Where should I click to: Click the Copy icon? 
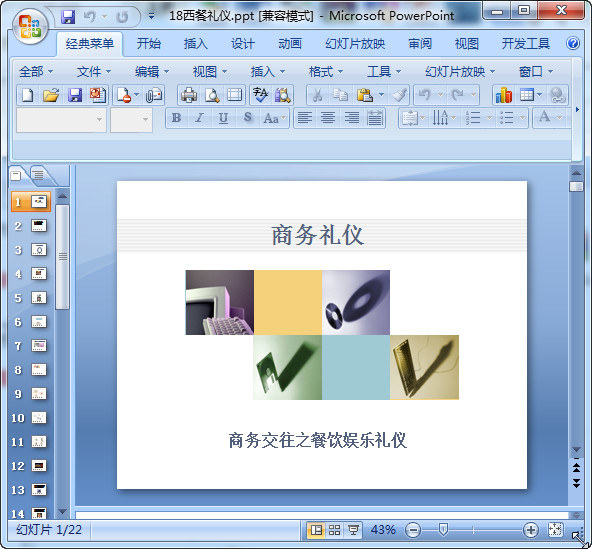coord(341,95)
